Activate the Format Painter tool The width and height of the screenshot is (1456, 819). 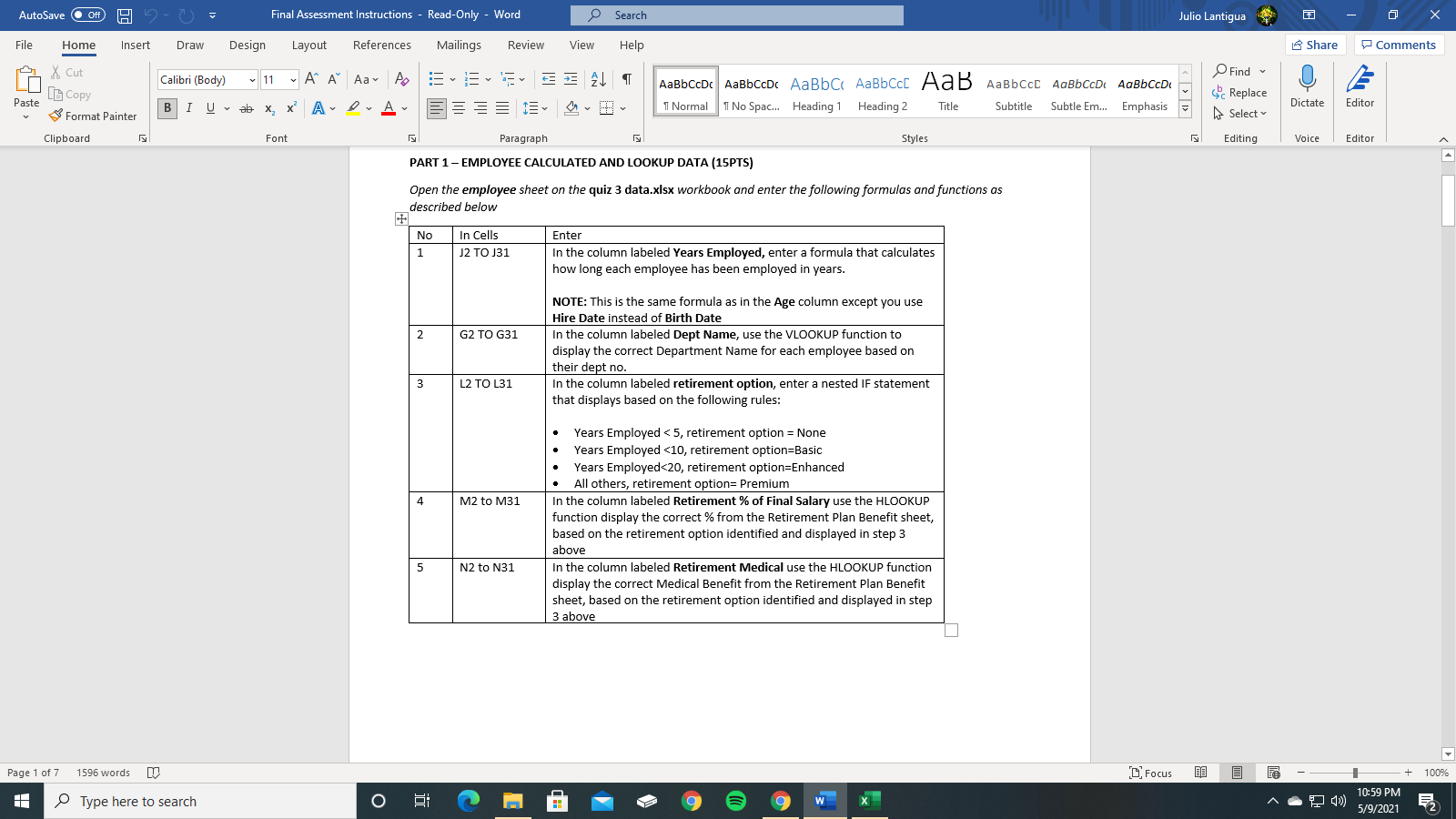click(x=94, y=116)
